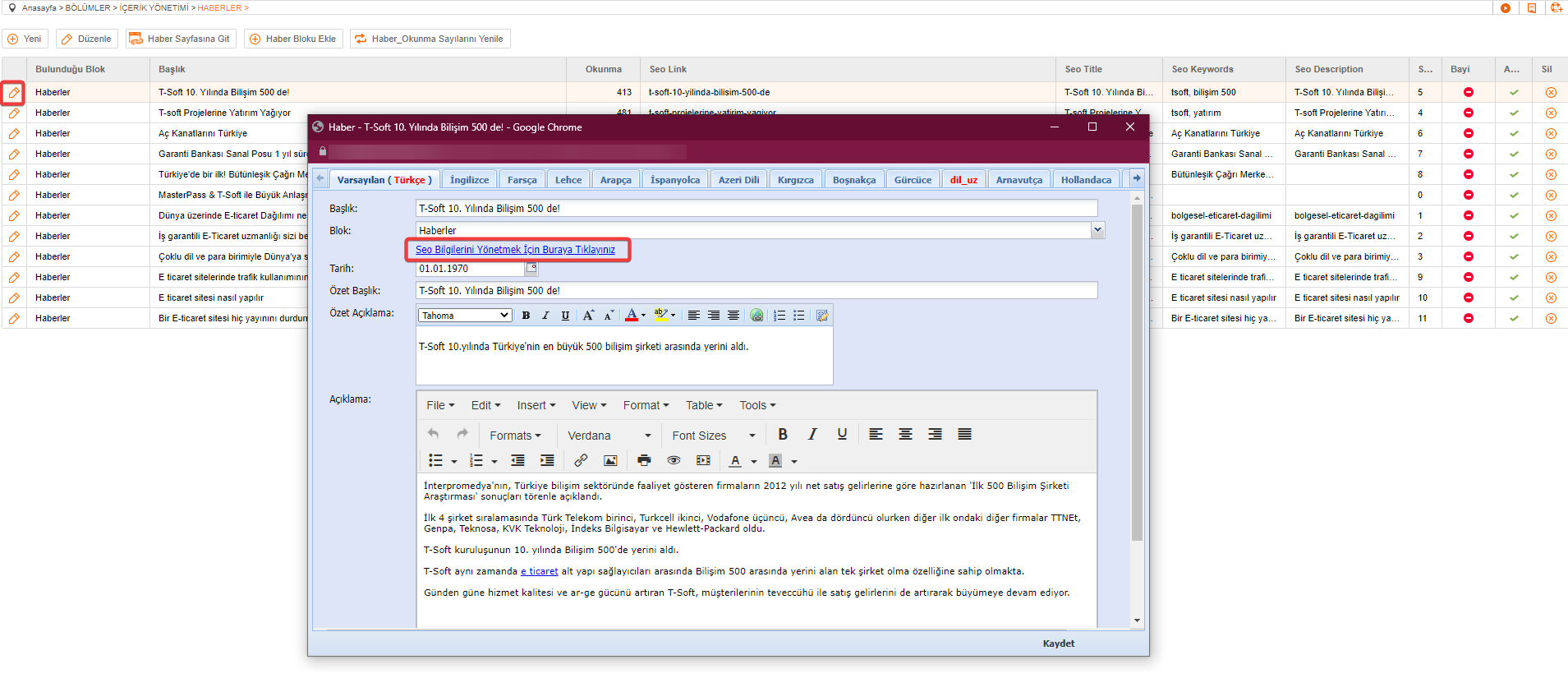Print from the Açıklama editor toolbar
The width and height of the screenshot is (1568, 678).
point(644,460)
